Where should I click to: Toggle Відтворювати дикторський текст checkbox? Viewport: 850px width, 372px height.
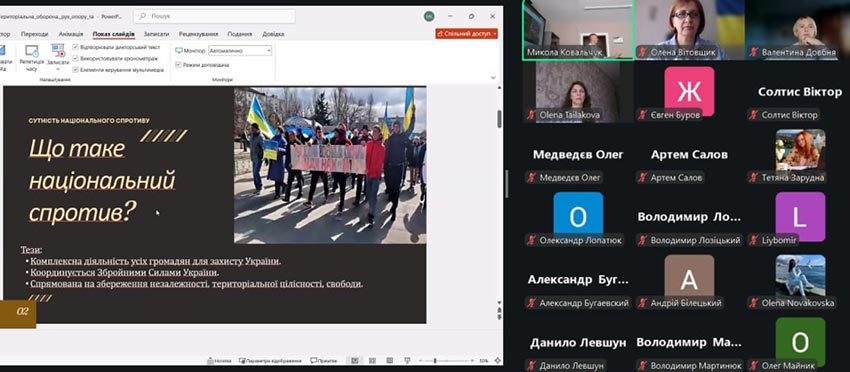[x=75, y=47]
